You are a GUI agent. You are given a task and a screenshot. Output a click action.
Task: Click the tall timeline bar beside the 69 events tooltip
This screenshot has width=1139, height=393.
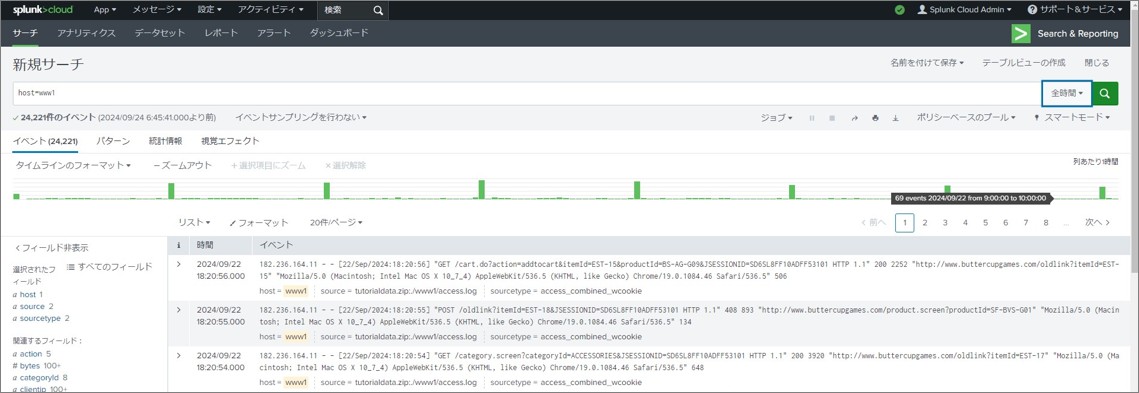coord(1103,193)
